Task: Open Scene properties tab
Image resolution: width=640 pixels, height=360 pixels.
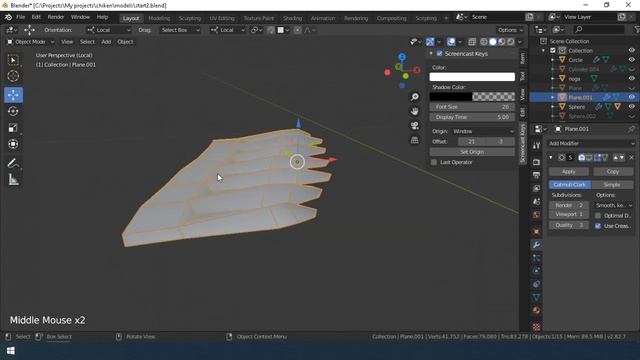Action: (536, 201)
